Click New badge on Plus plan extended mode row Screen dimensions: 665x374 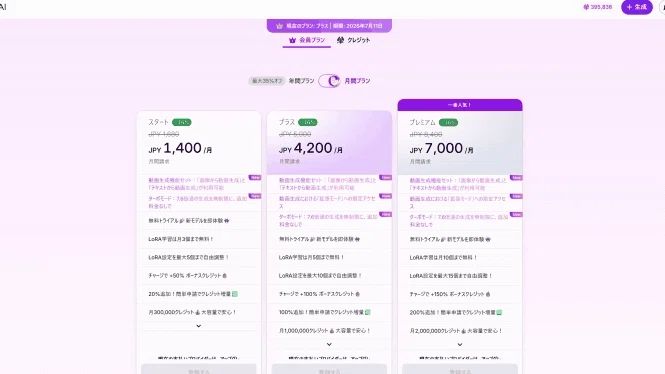click(386, 196)
